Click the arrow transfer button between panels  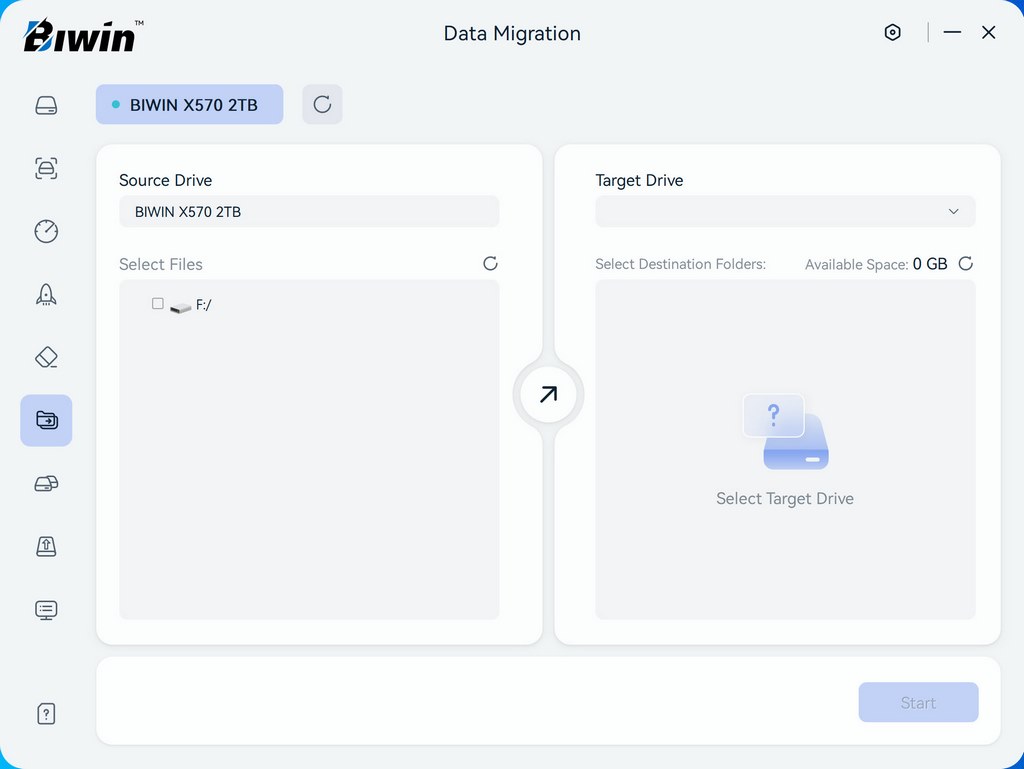pos(548,394)
